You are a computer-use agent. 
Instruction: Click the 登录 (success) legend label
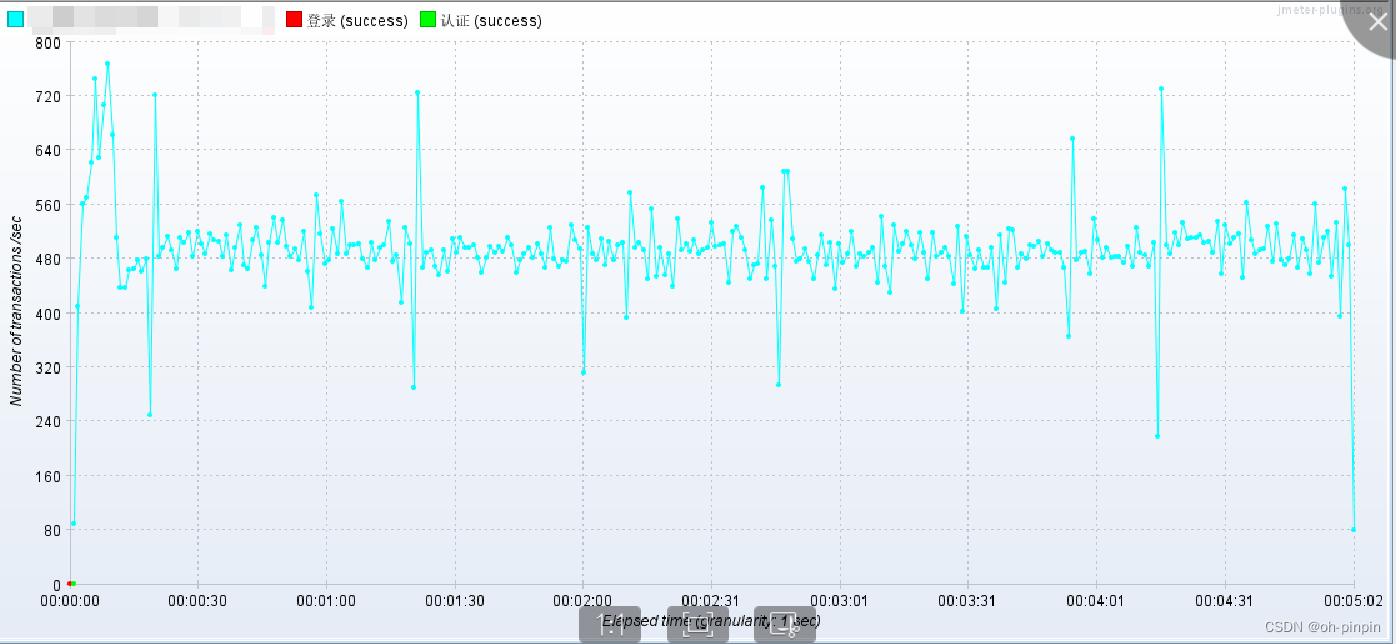(x=357, y=20)
